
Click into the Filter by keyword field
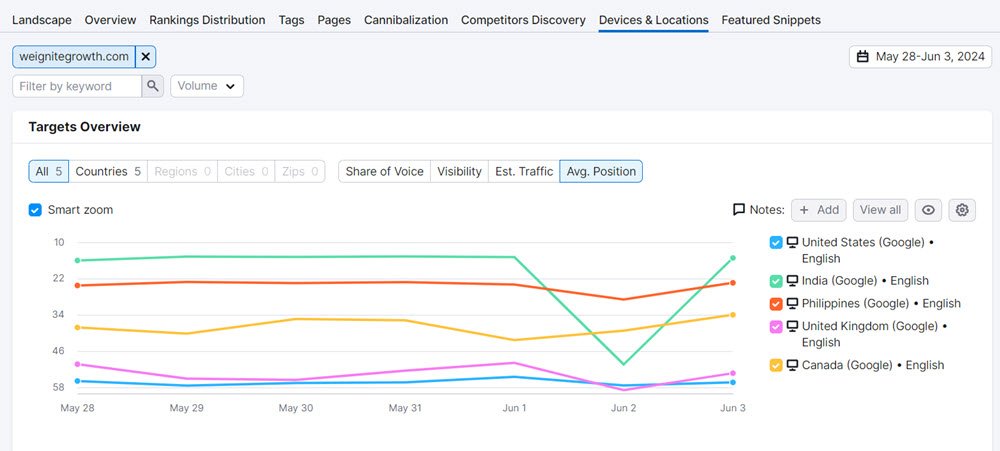pyautogui.click(x=77, y=86)
